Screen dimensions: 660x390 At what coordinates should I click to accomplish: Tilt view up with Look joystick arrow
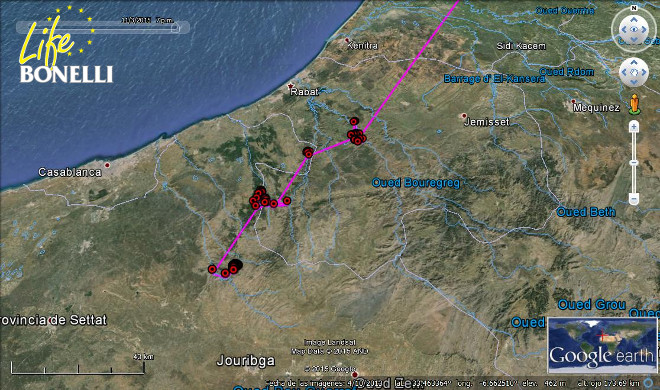[x=634, y=19]
